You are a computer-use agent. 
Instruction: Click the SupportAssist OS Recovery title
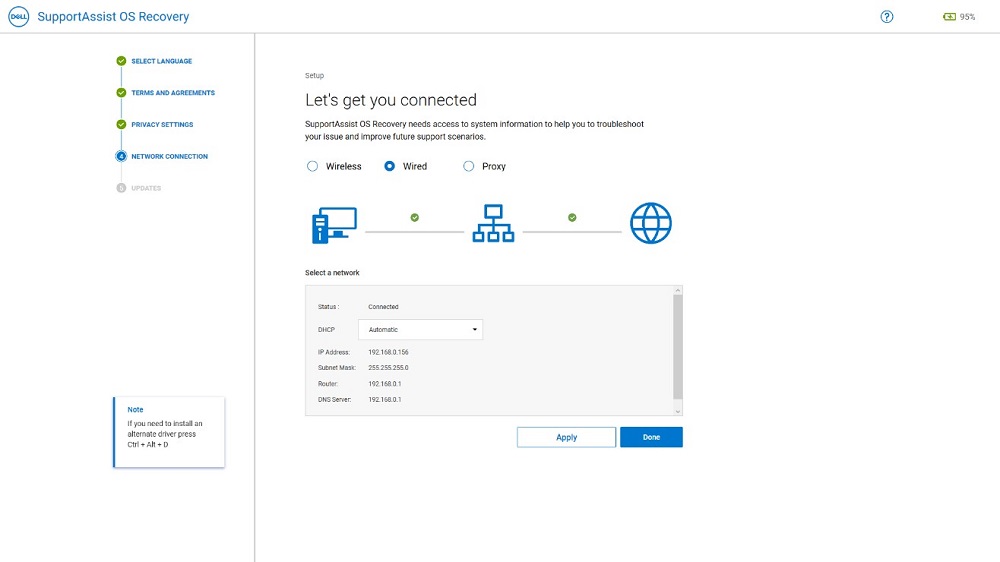[114, 17]
